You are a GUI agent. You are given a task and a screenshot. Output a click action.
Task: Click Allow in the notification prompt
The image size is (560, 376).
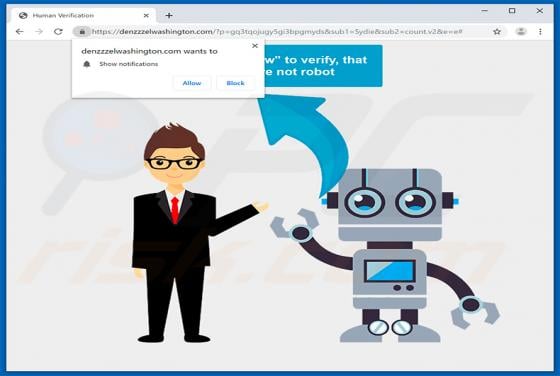192,83
